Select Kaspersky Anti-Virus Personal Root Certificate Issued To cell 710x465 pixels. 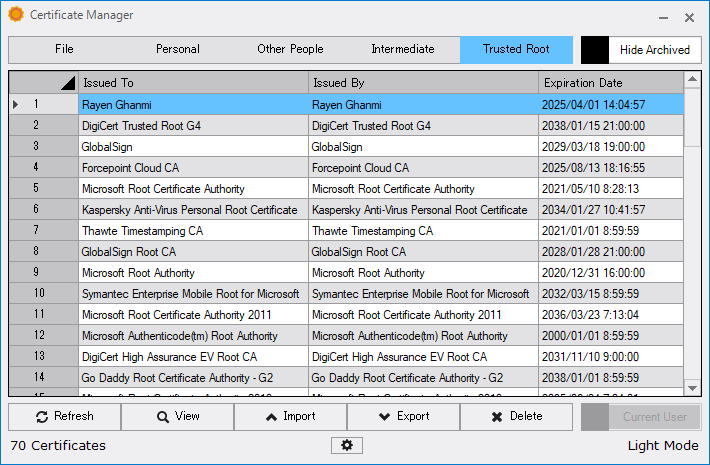click(x=193, y=210)
